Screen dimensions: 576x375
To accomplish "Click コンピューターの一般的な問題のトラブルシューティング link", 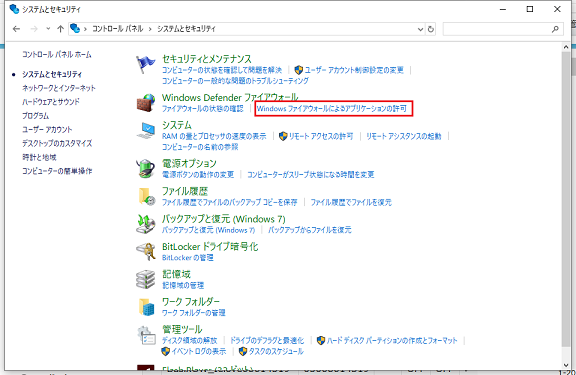I will [x=235, y=80].
